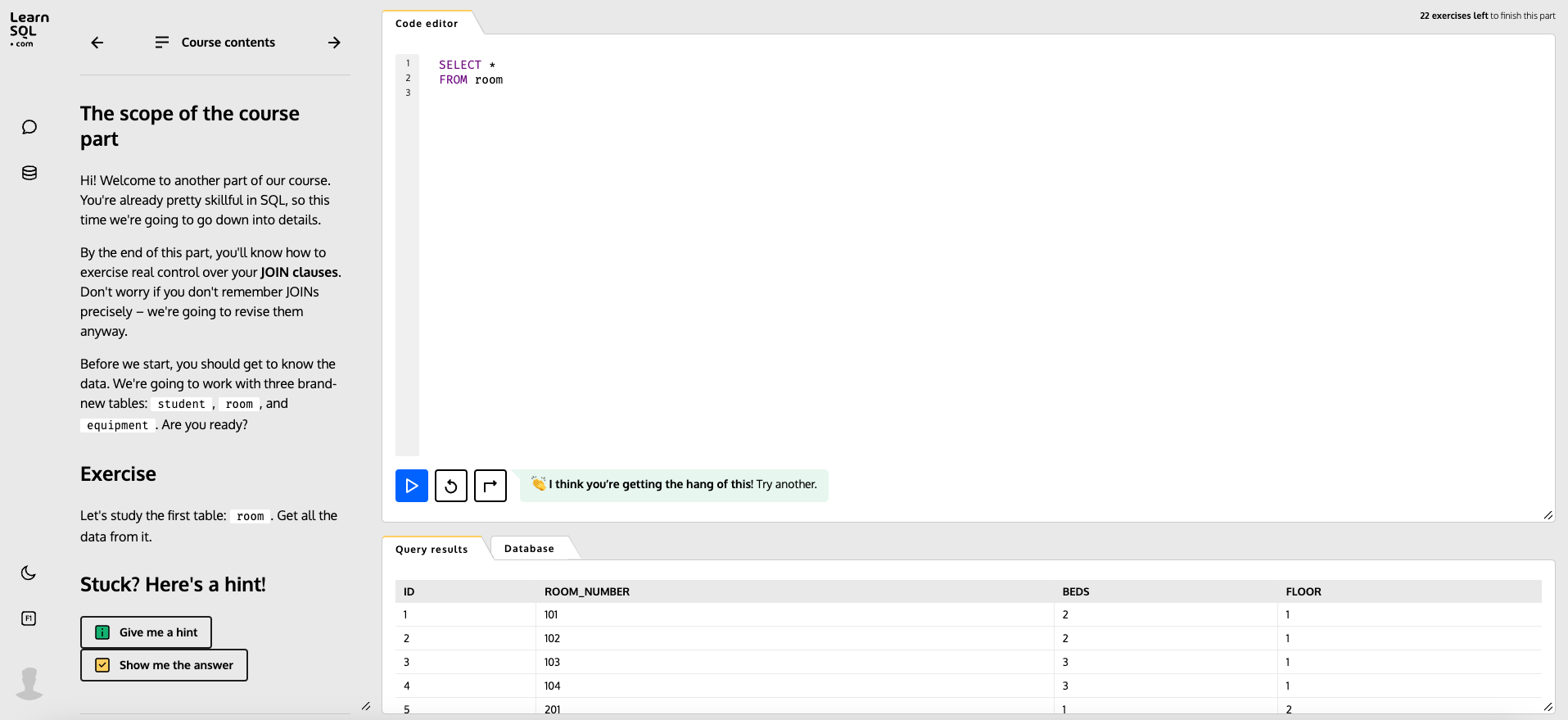Viewport: 1568px width, 720px height.
Task: Click the instructions panel resize handle
Action: pyautogui.click(x=366, y=706)
